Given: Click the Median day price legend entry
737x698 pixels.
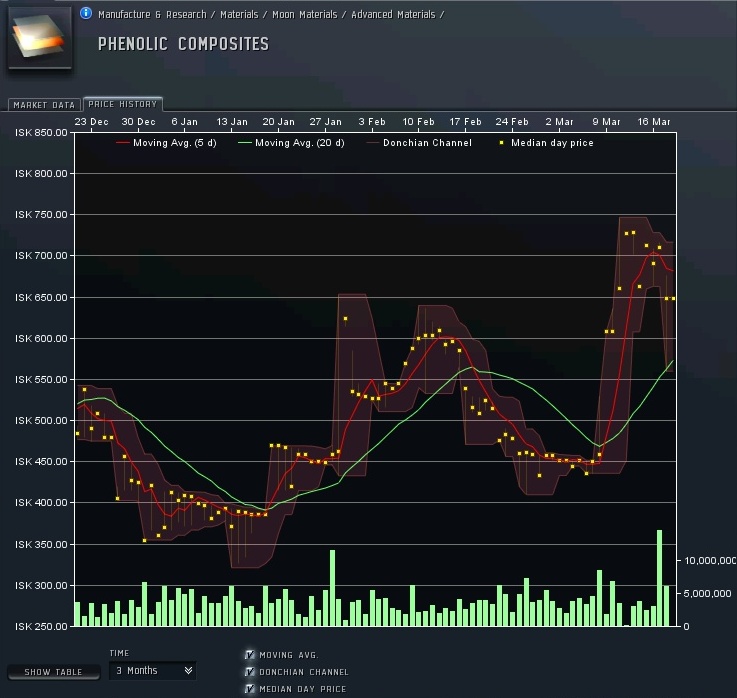Looking at the screenshot, I should [x=546, y=142].
